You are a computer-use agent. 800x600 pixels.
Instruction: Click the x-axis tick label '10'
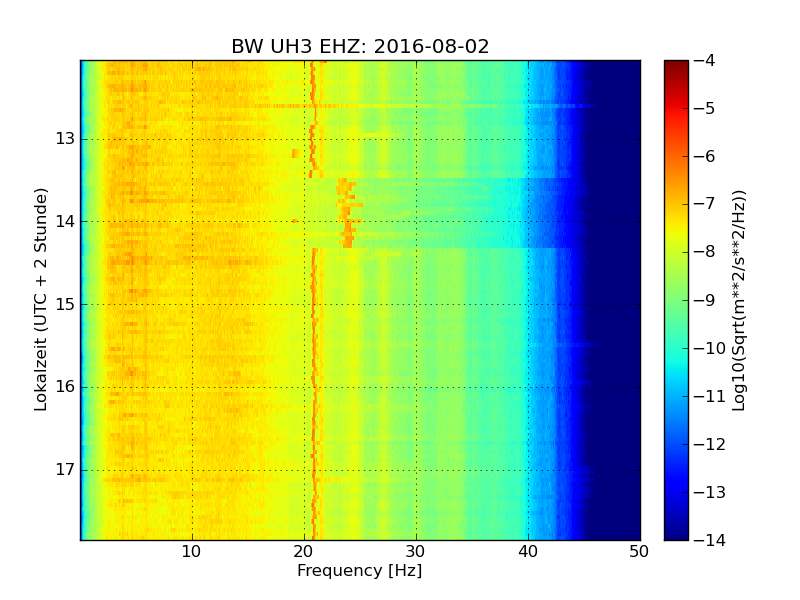[x=191, y=552]
